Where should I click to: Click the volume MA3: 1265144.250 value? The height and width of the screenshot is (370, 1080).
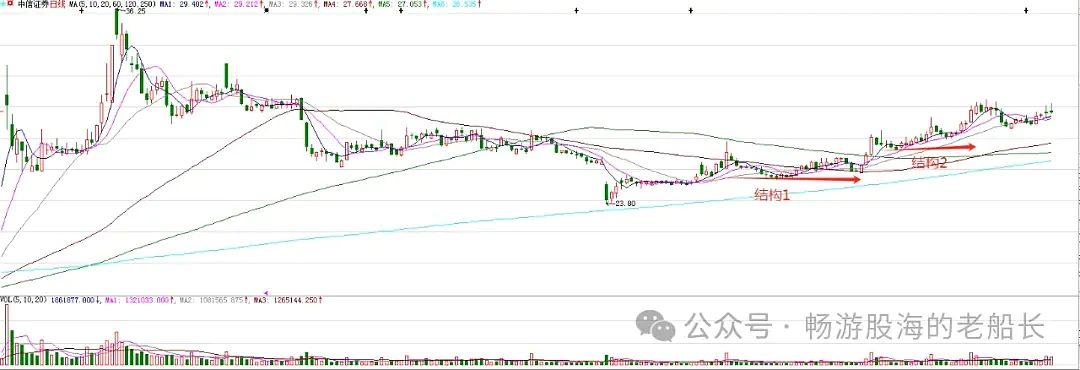coord(284,300)
